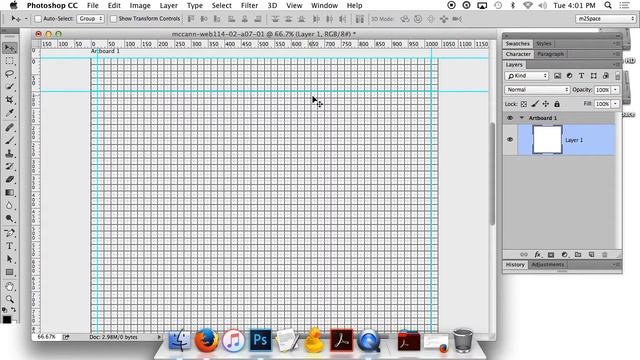The height and width of the screenshot is (360, 640).
Task: Select the Quick Selection tool
Action: click(9, 87)
